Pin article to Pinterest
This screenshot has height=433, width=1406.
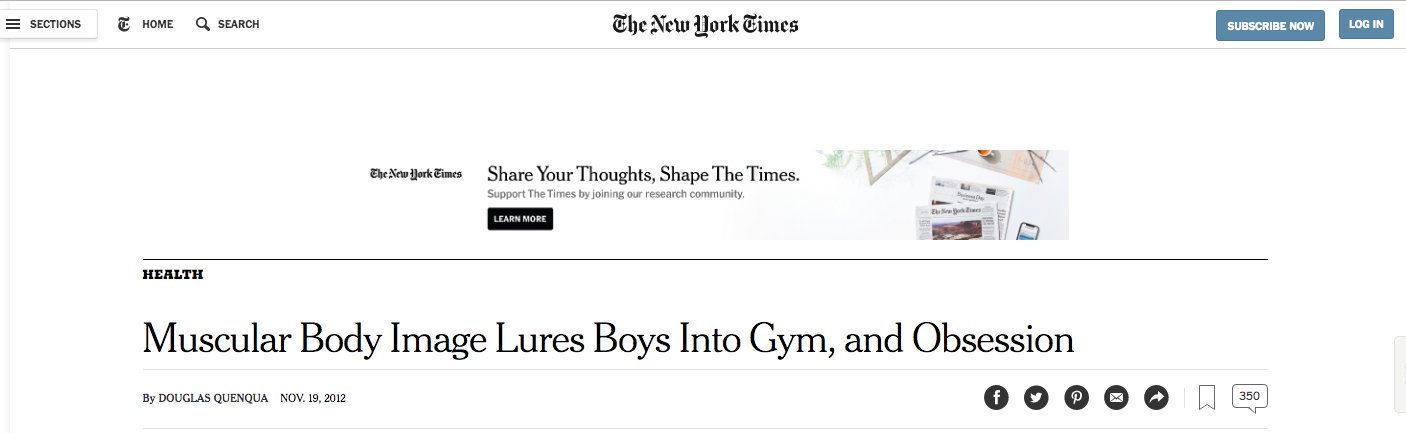point(1076,397)
